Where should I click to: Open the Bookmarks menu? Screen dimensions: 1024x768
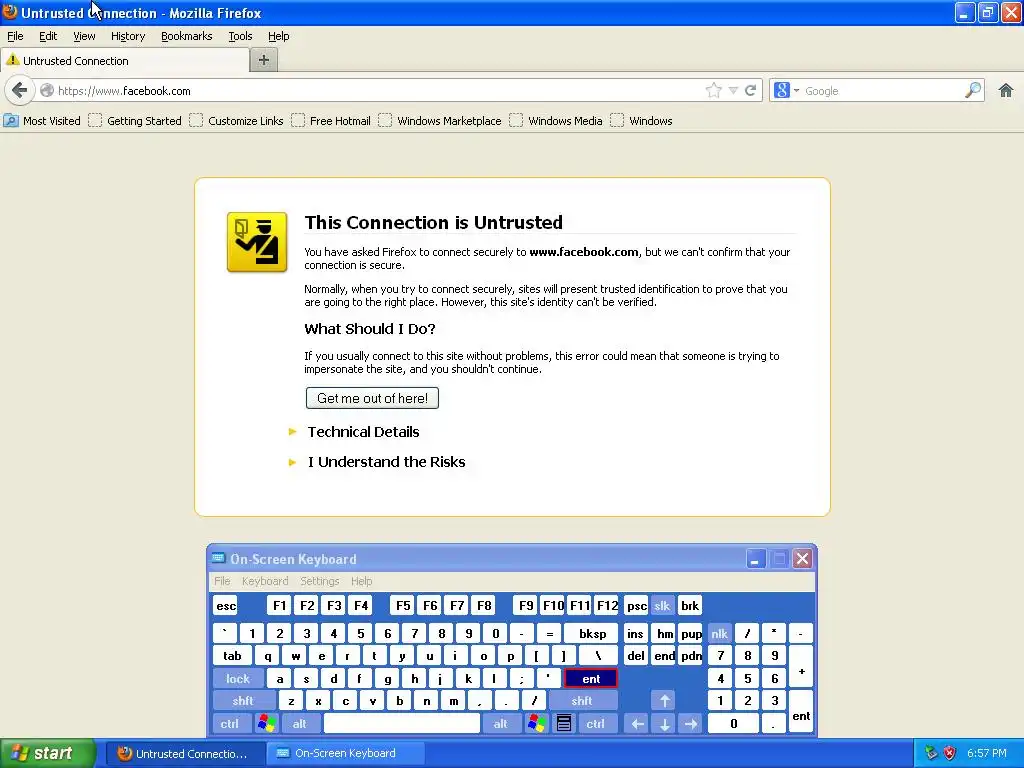186,36
